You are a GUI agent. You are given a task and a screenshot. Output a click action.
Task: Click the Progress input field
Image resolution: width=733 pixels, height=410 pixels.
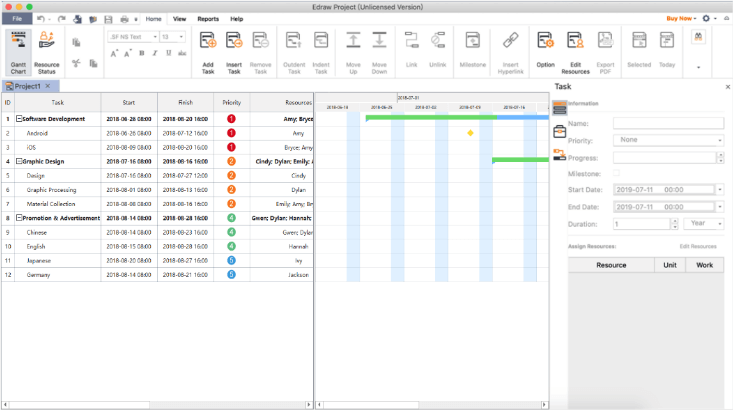(x=664, y=158)
